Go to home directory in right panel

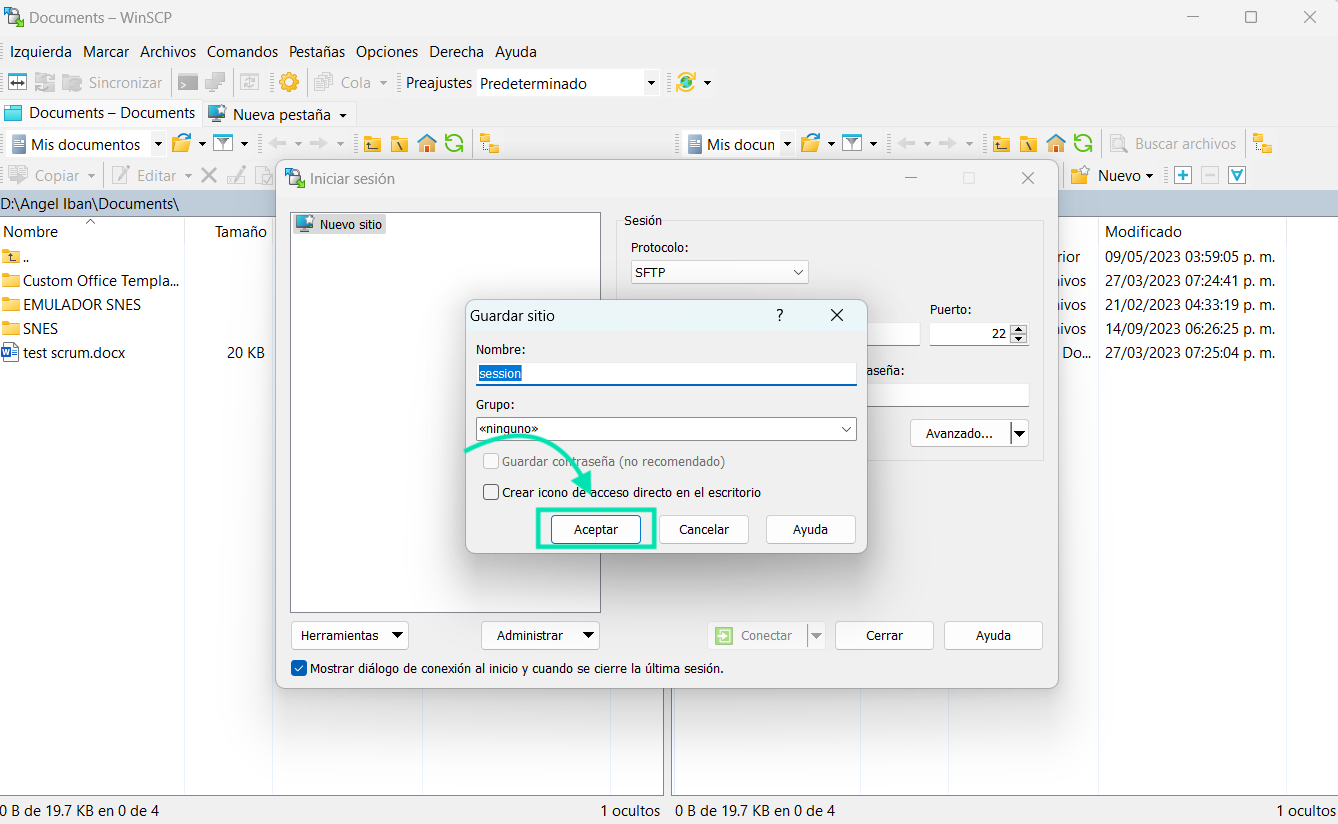point(1056,144)
